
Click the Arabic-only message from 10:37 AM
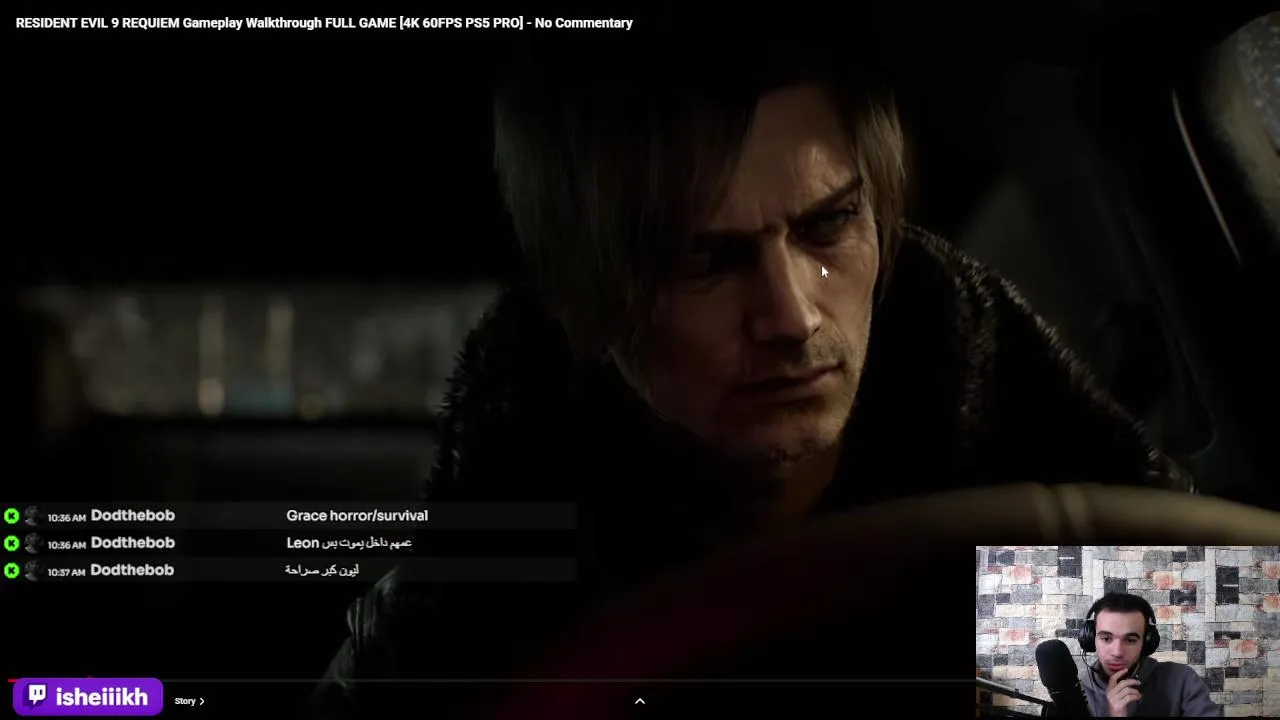[321, 569]
